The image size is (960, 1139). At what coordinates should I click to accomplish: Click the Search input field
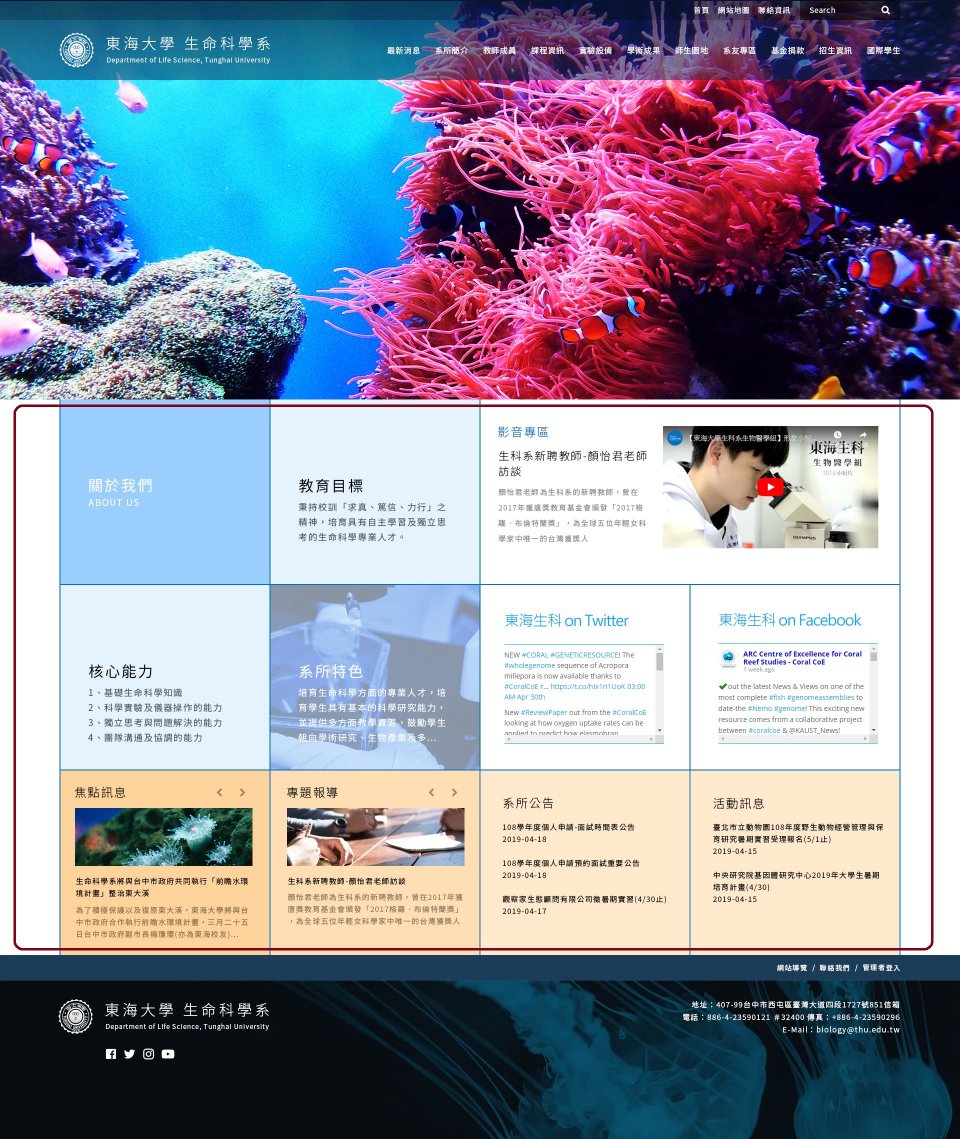[x=840, y=10]
